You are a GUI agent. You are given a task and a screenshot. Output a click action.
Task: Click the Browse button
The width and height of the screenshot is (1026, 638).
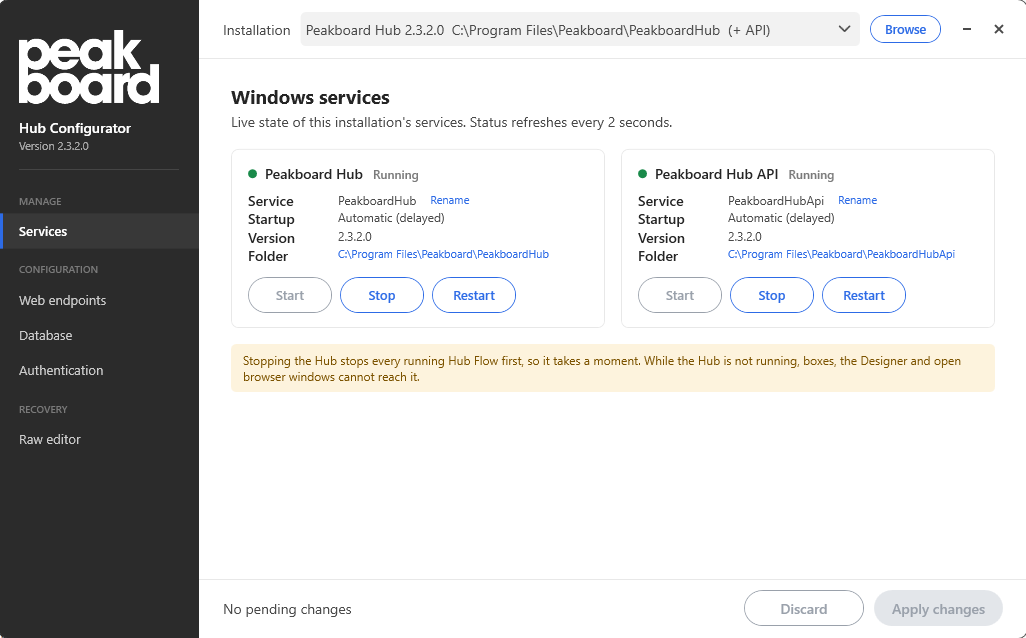(905, 29)
